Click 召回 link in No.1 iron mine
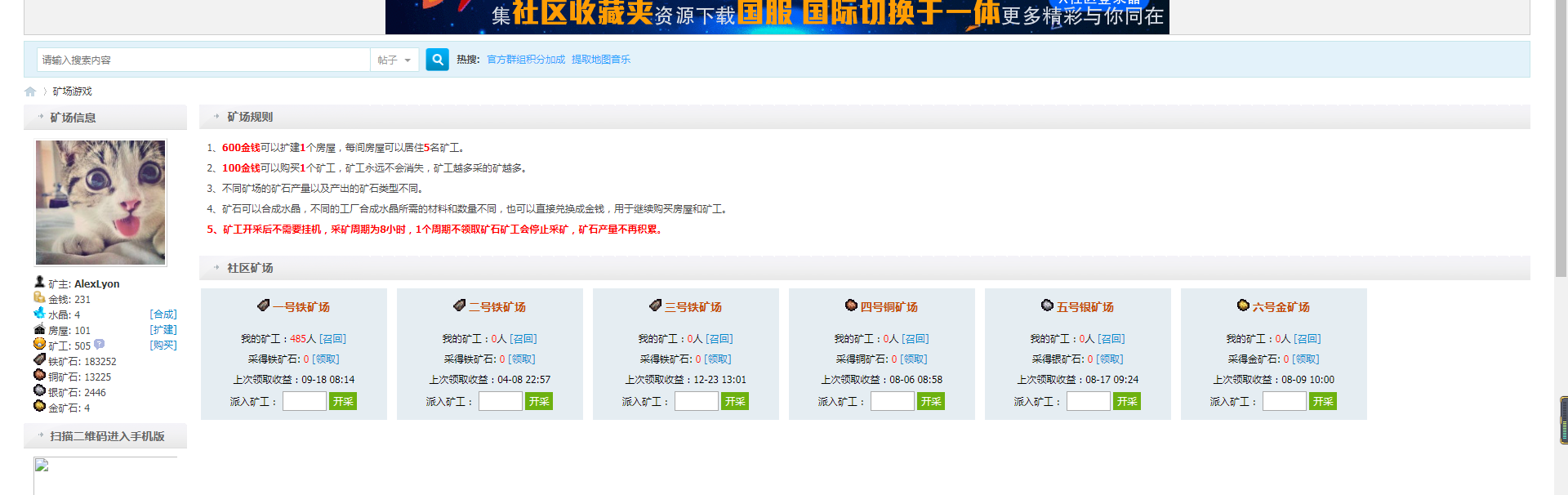 [x=332, y=339]
